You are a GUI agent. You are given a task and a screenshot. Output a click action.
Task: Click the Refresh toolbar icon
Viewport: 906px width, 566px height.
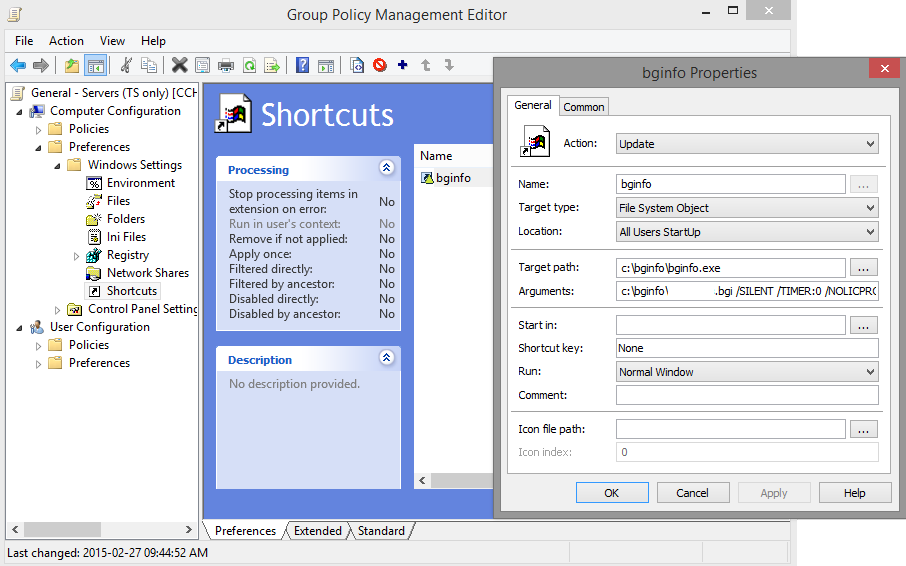pyautogui.click(x=249, y=65)
